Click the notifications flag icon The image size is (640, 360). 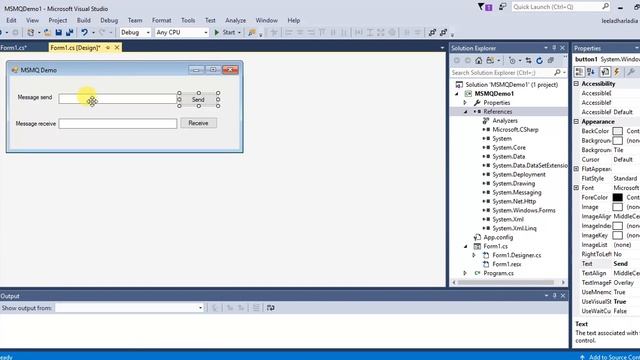pos(484,7)
